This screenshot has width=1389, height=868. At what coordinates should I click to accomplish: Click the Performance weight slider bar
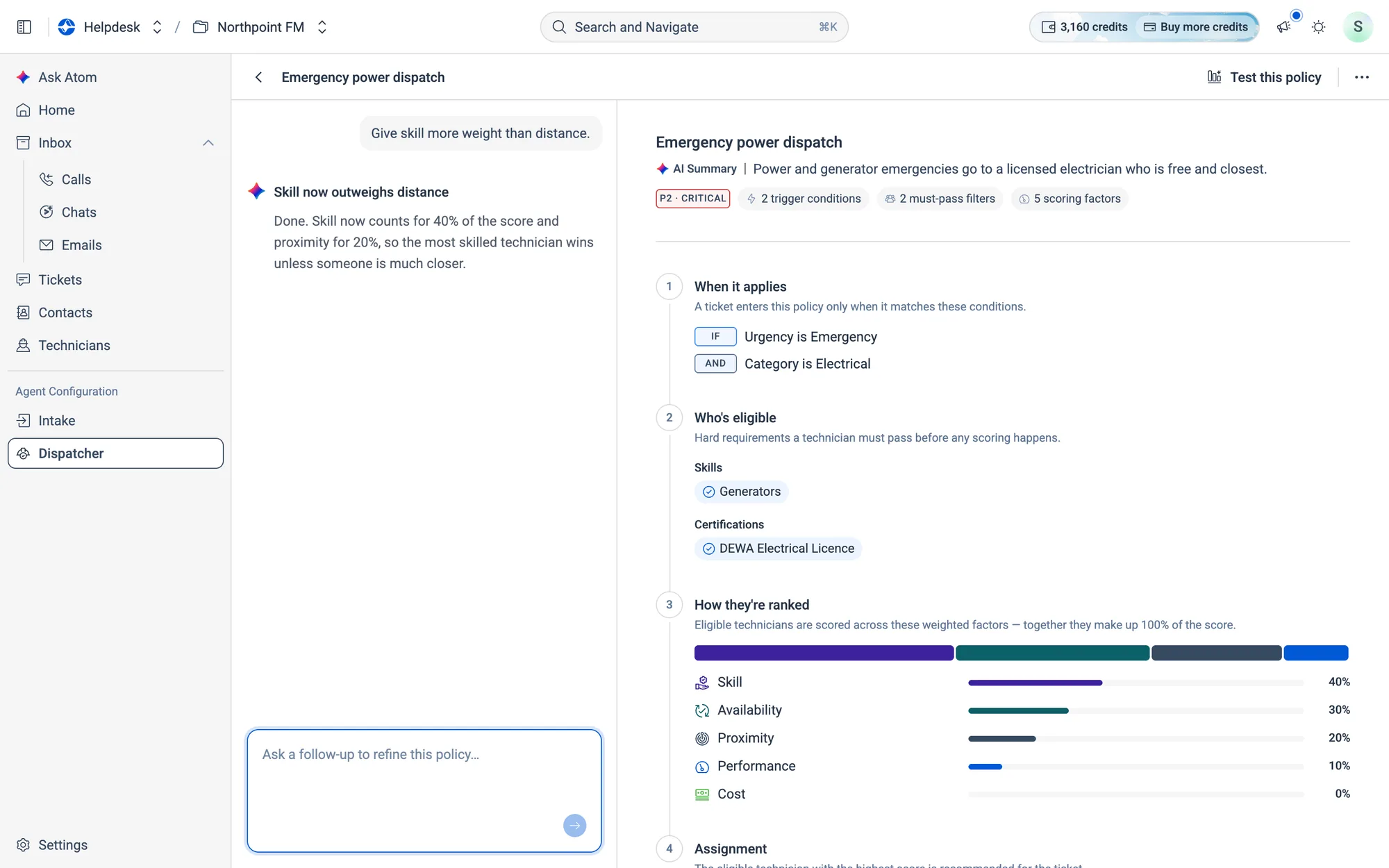click(x=1136, y=767)
